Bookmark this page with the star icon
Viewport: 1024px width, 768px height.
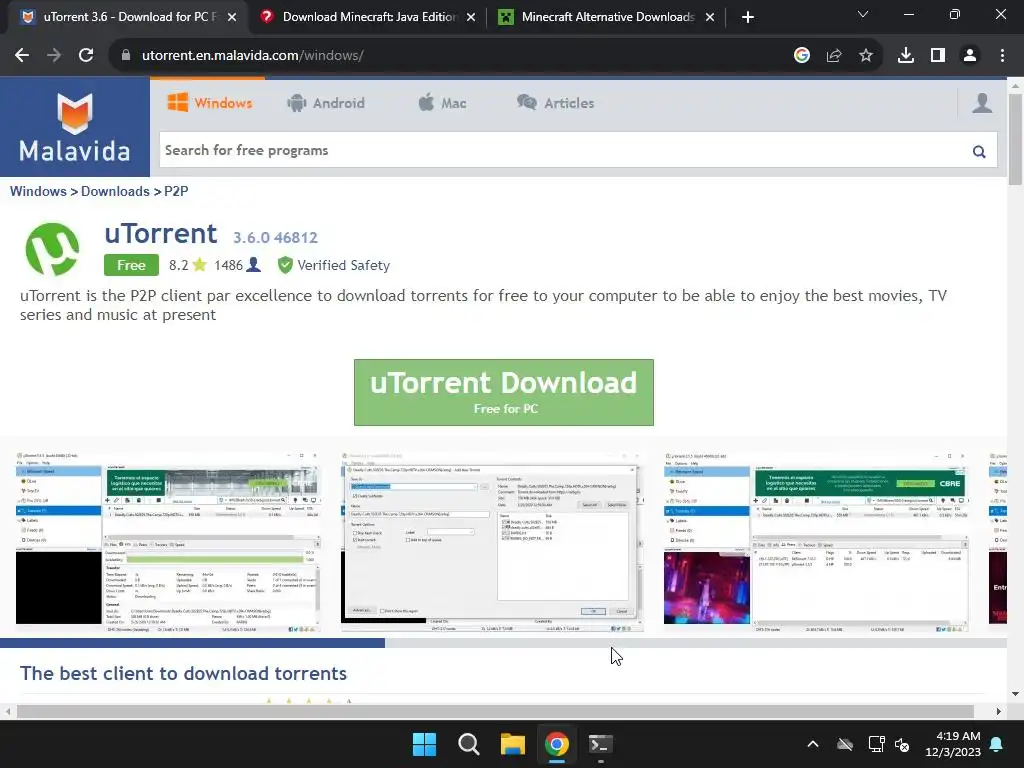point(866,56)
